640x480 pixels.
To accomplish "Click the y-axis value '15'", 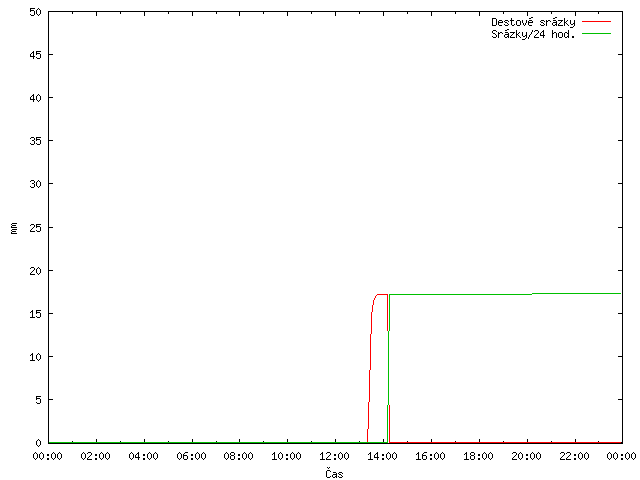I will tap(36, 314).
